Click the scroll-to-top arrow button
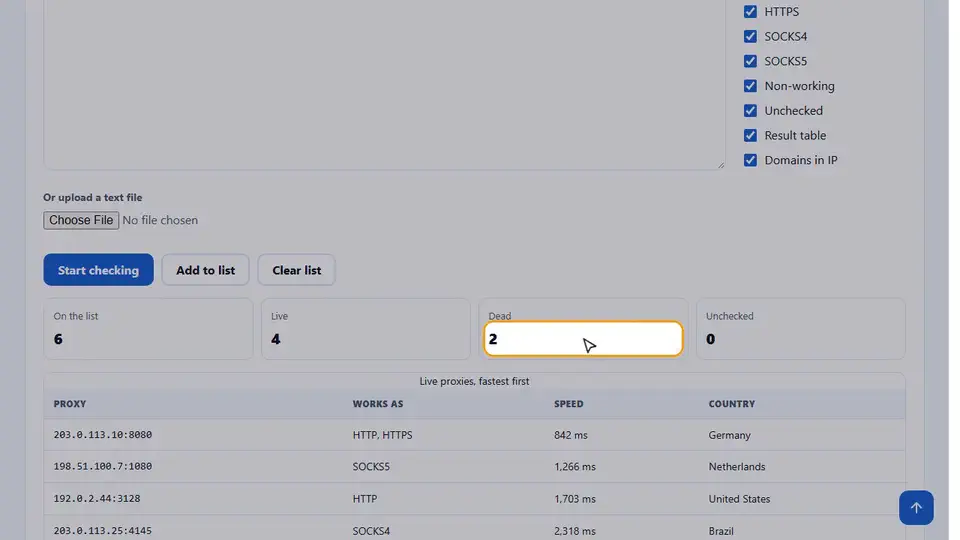960x540 pixels. [916, 508]
